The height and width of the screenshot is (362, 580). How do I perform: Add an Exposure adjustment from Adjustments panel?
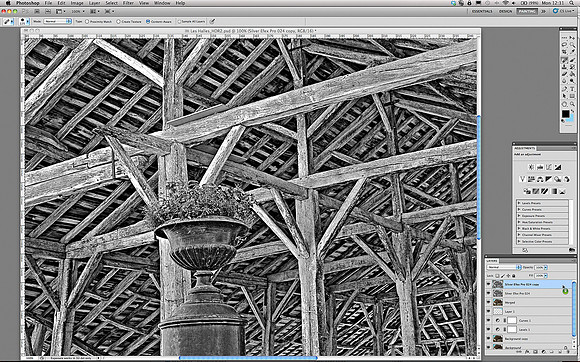(557, 168)
